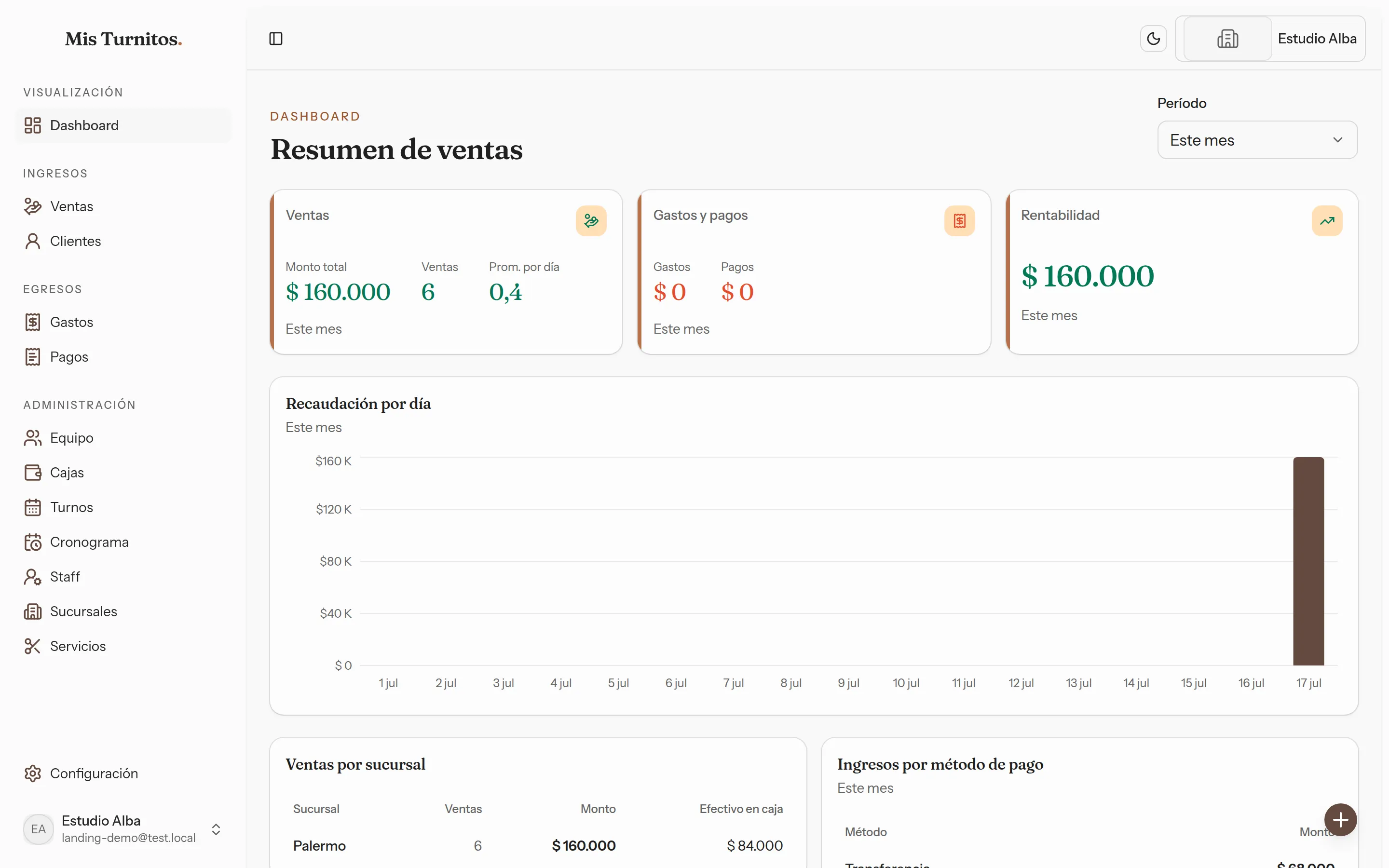Viewport: 1389px width, 868px height.
Task: Click the Configuración gear icon
Action: [33, 773]
